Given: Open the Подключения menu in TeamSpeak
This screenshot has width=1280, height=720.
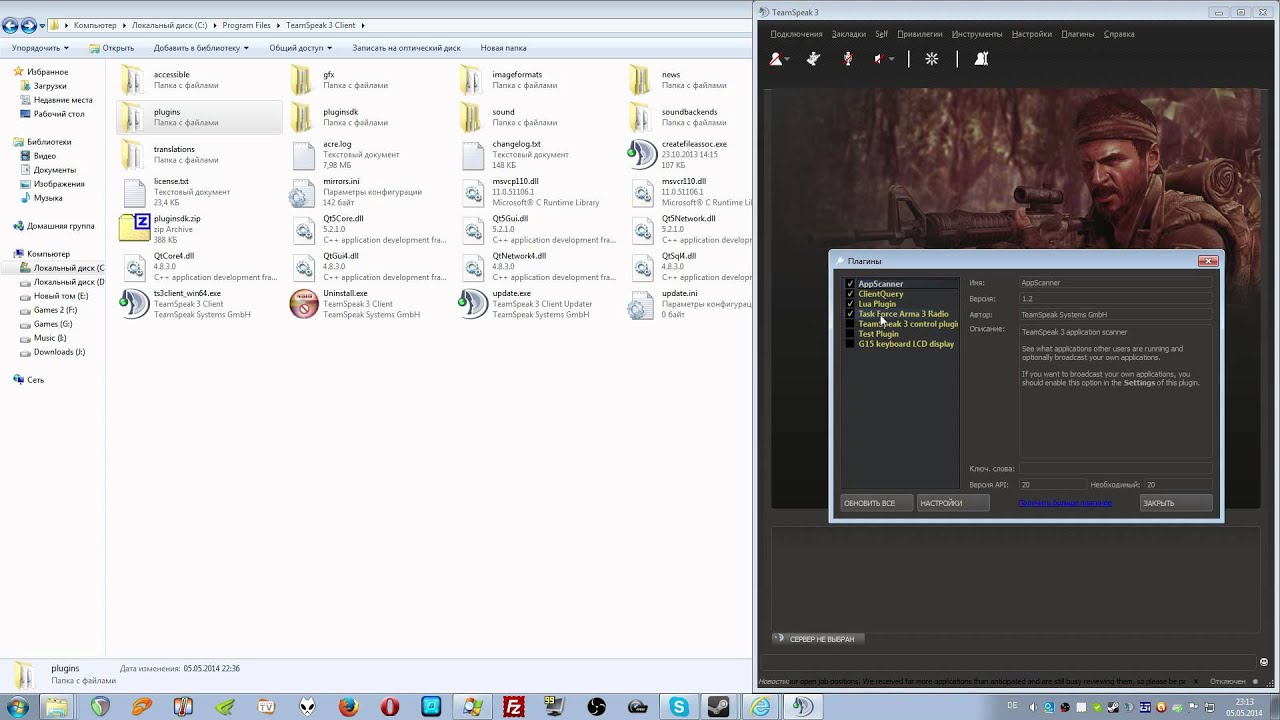Looking at the screenshot, I should (796, 34).
